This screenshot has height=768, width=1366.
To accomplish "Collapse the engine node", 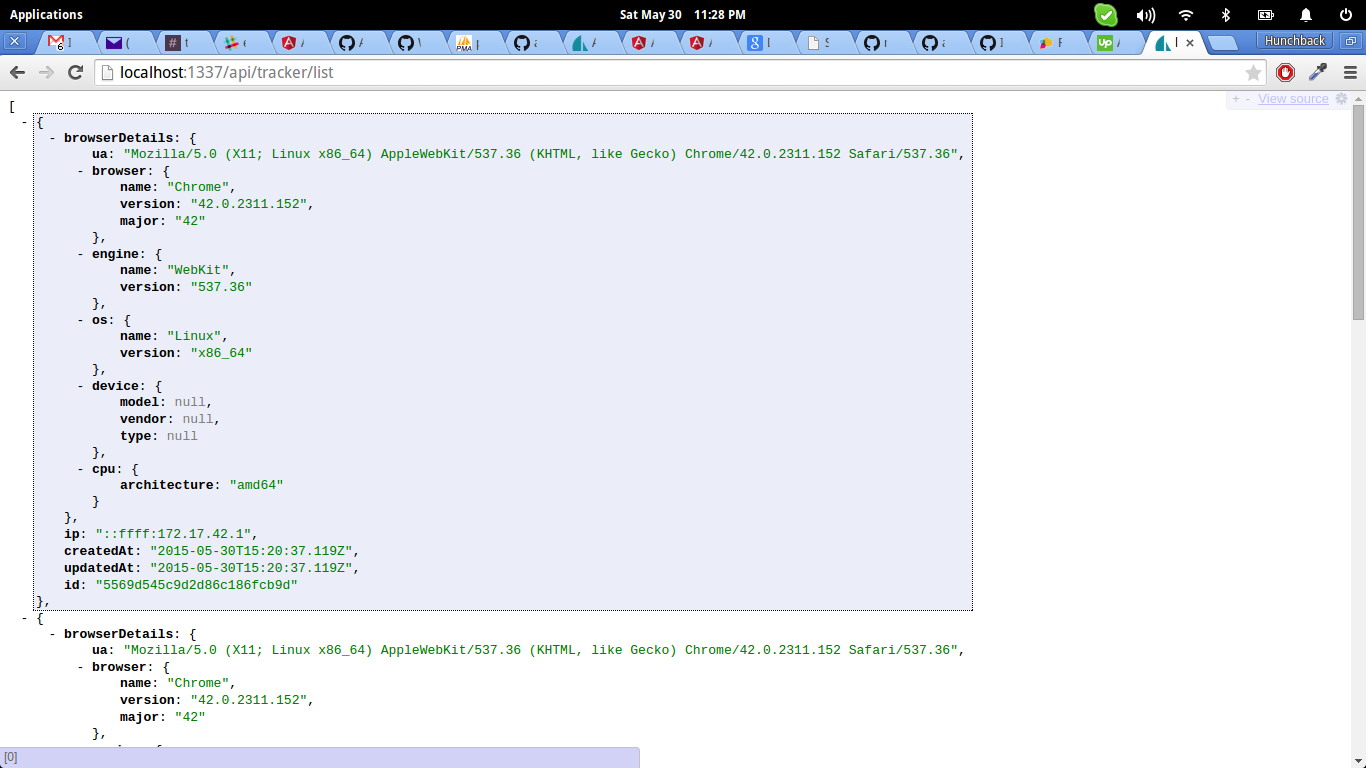I will pyautogui.click(x=81, y=255).
